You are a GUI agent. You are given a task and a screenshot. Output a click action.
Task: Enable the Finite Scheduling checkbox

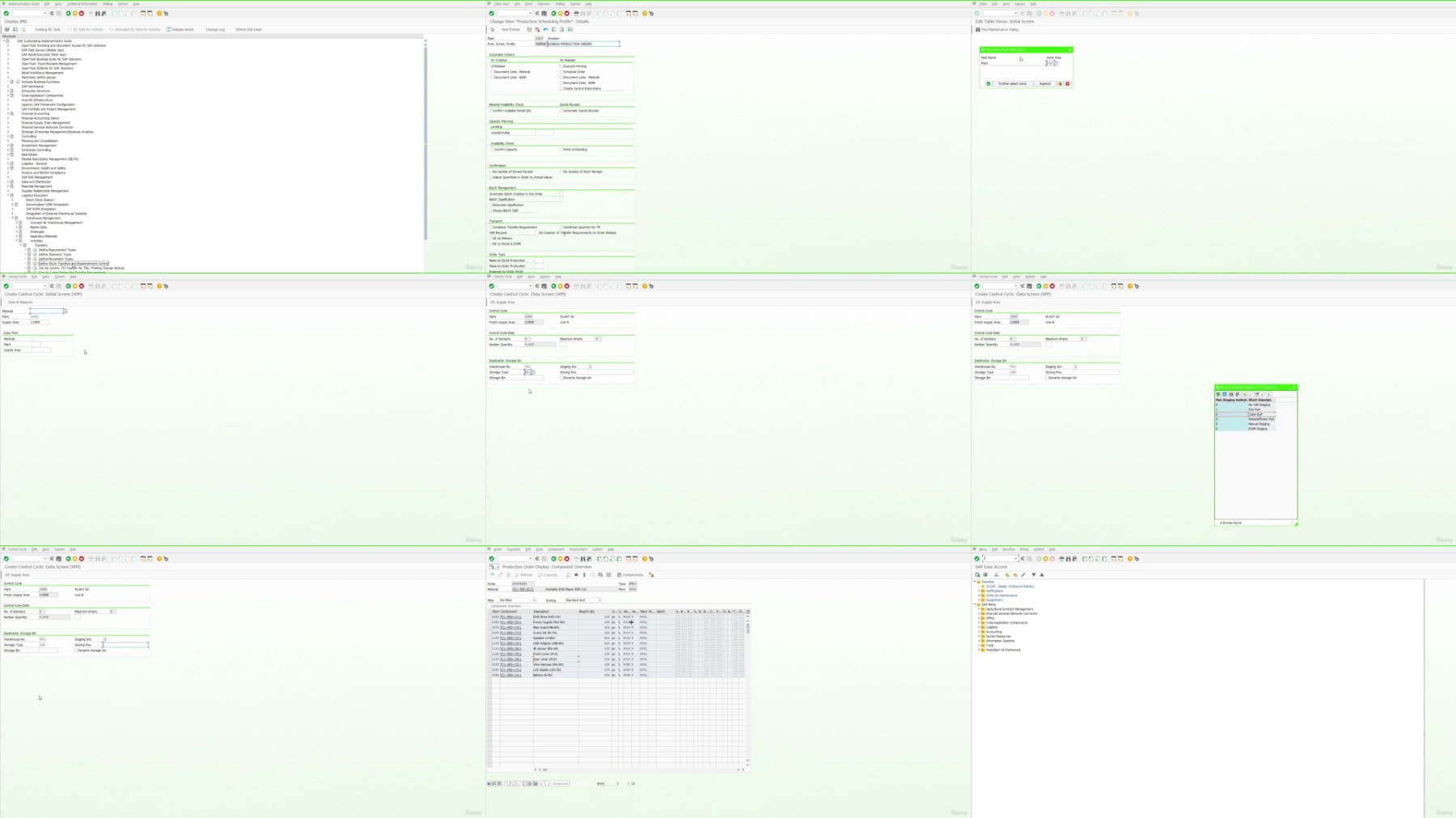click(561, 150)
